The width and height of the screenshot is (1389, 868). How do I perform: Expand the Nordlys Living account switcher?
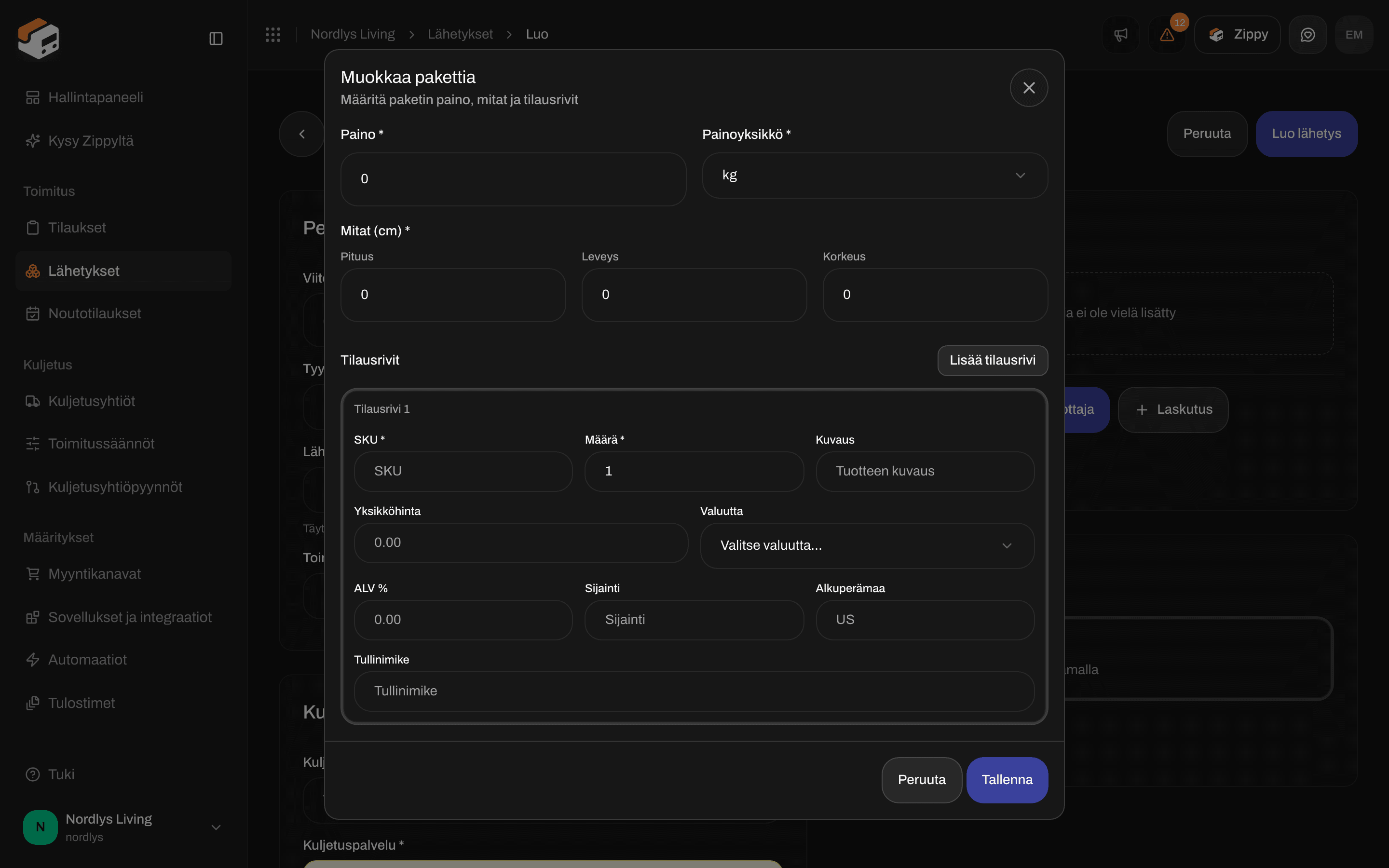click(x=123, y=827)
